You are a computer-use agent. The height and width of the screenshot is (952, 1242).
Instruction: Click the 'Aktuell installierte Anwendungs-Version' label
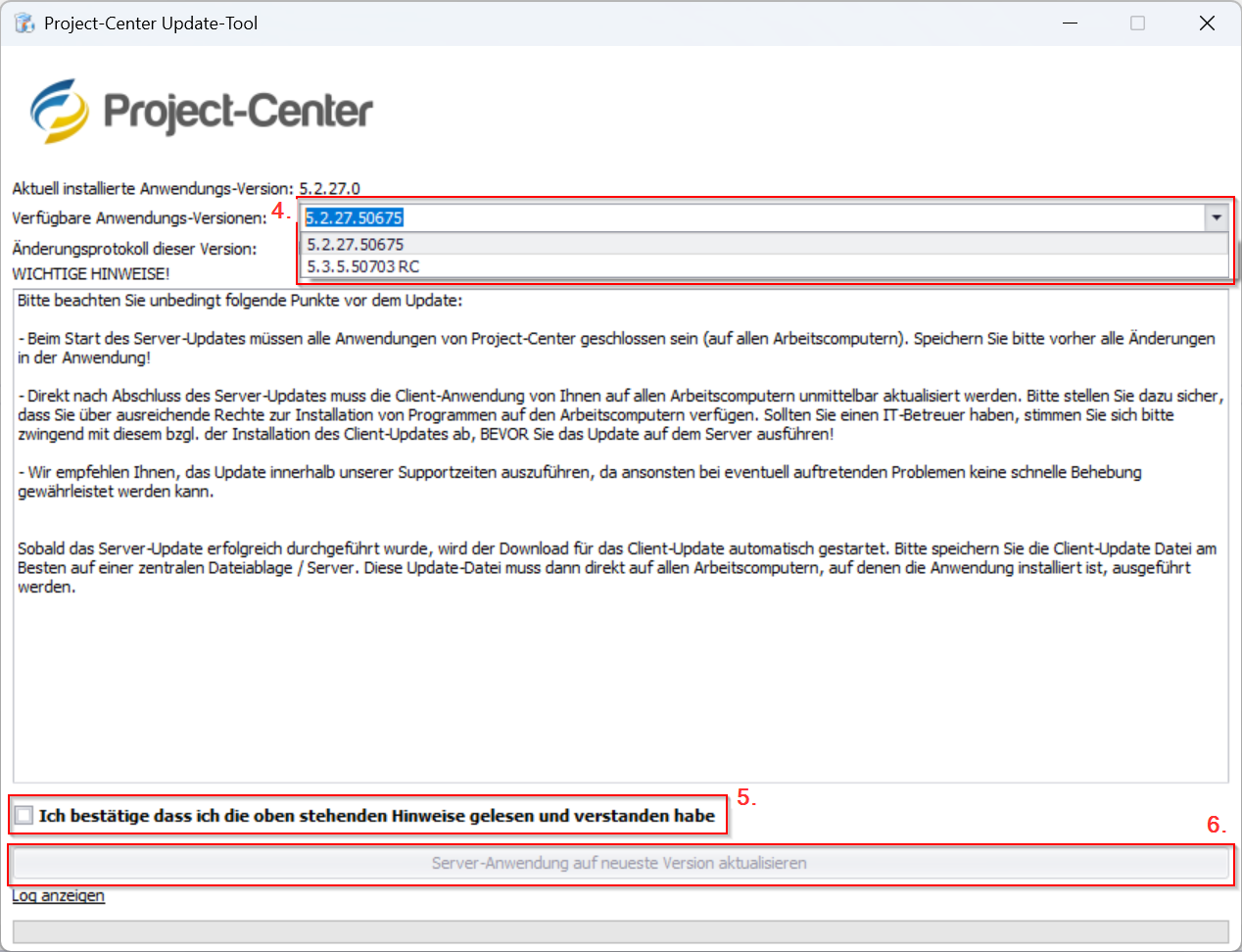pos(152,188)
